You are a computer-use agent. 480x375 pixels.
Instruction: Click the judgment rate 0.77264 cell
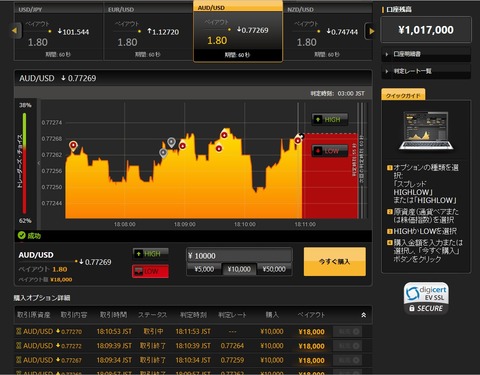232,346
